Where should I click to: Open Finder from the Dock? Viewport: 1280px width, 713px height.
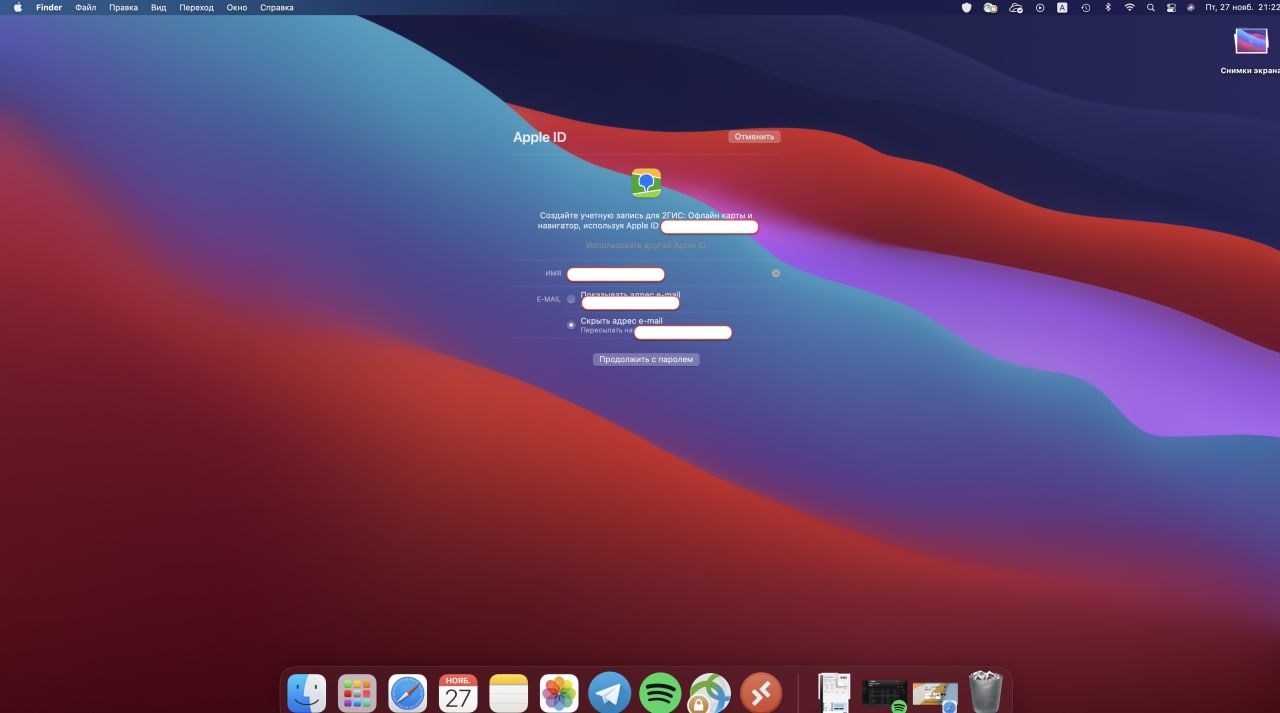[x=307, y=692]
